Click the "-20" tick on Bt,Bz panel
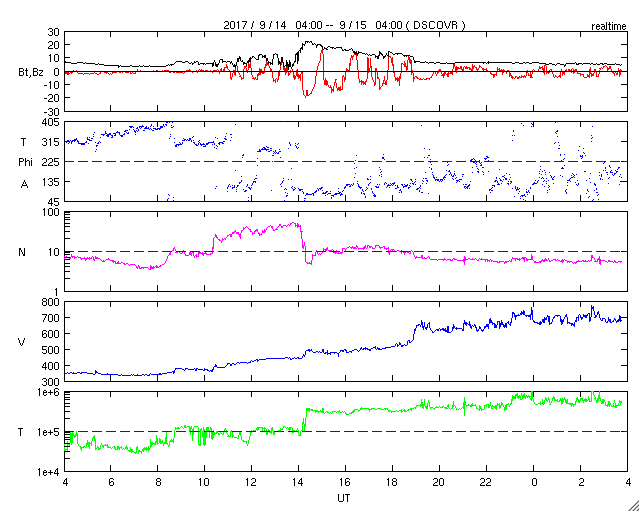This screenshot has width=640, height=512. click(x=52, y=98)
